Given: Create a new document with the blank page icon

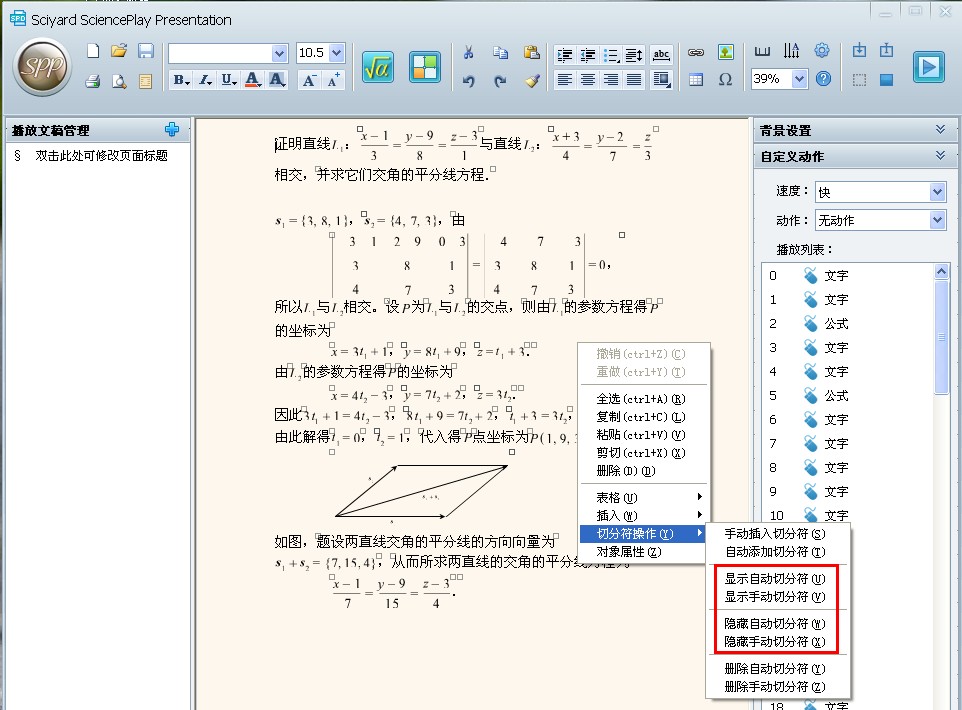Looking at the screenshot, I should pos(93,51).
